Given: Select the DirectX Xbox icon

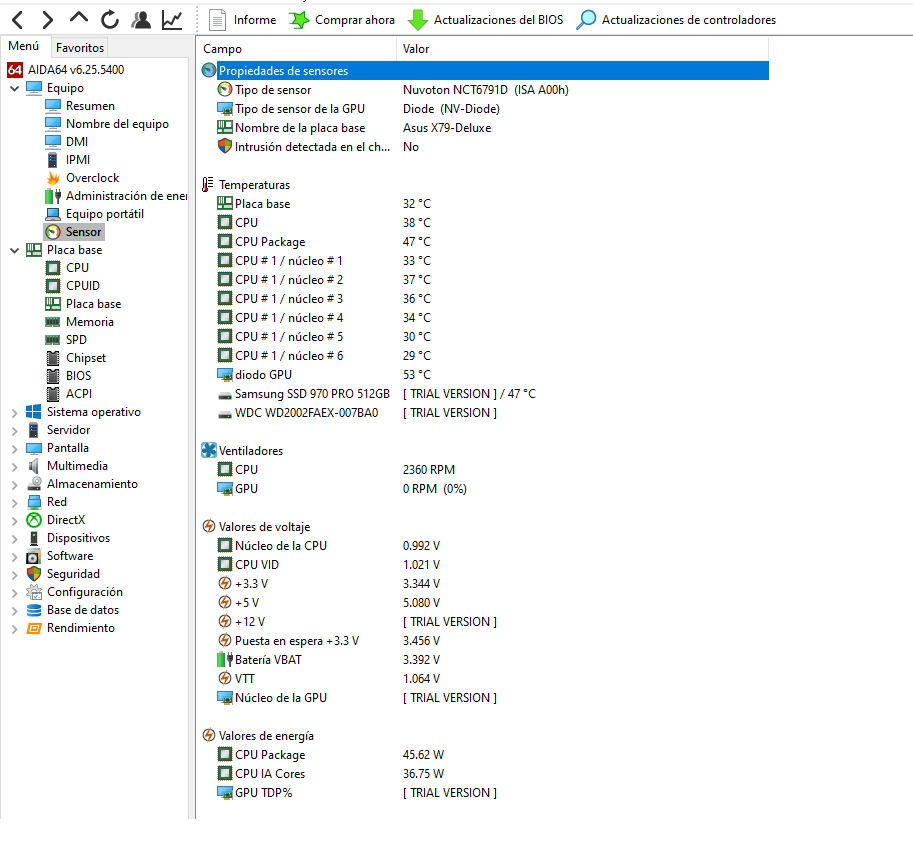Looking at the screenshot, I should click(x=34, y=521).
